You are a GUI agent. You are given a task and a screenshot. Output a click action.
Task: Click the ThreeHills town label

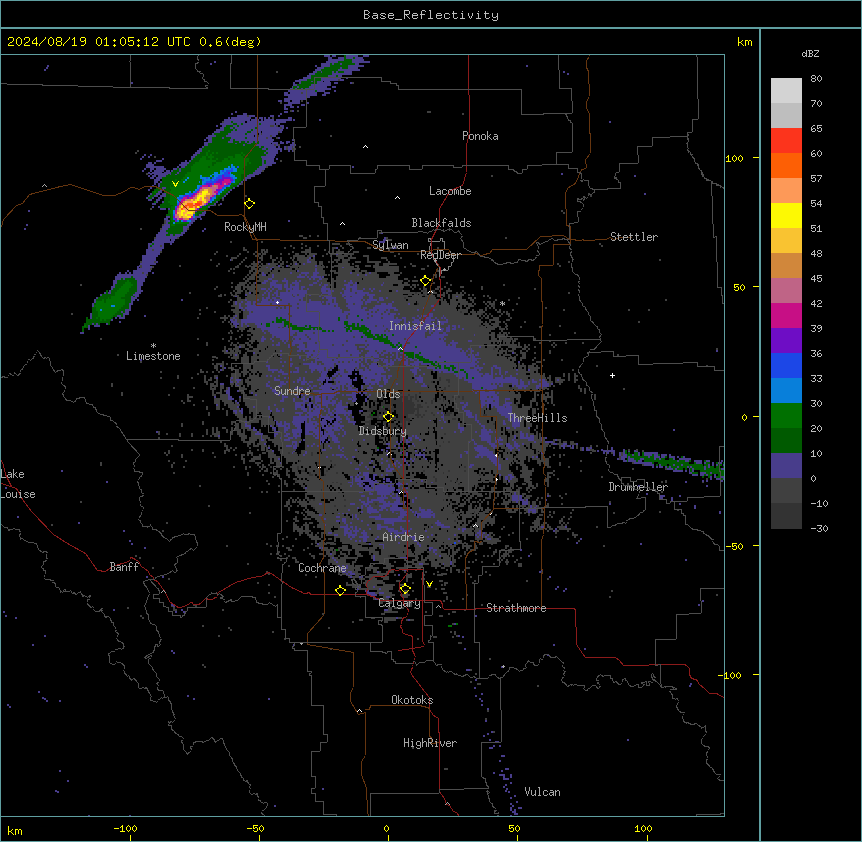537,418
